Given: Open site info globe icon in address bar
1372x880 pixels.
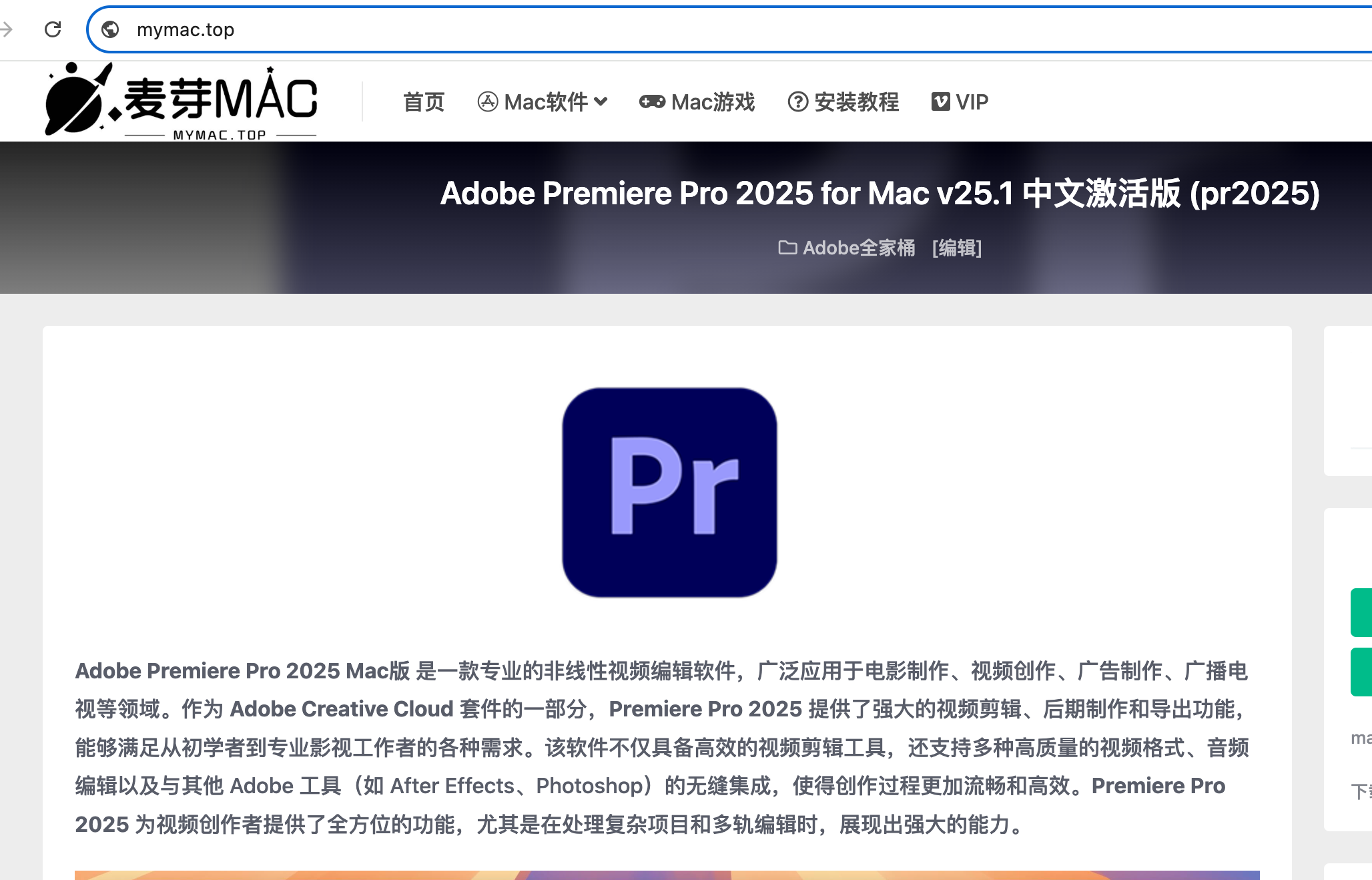Looking at the screenshot, I should coord(110,29).
